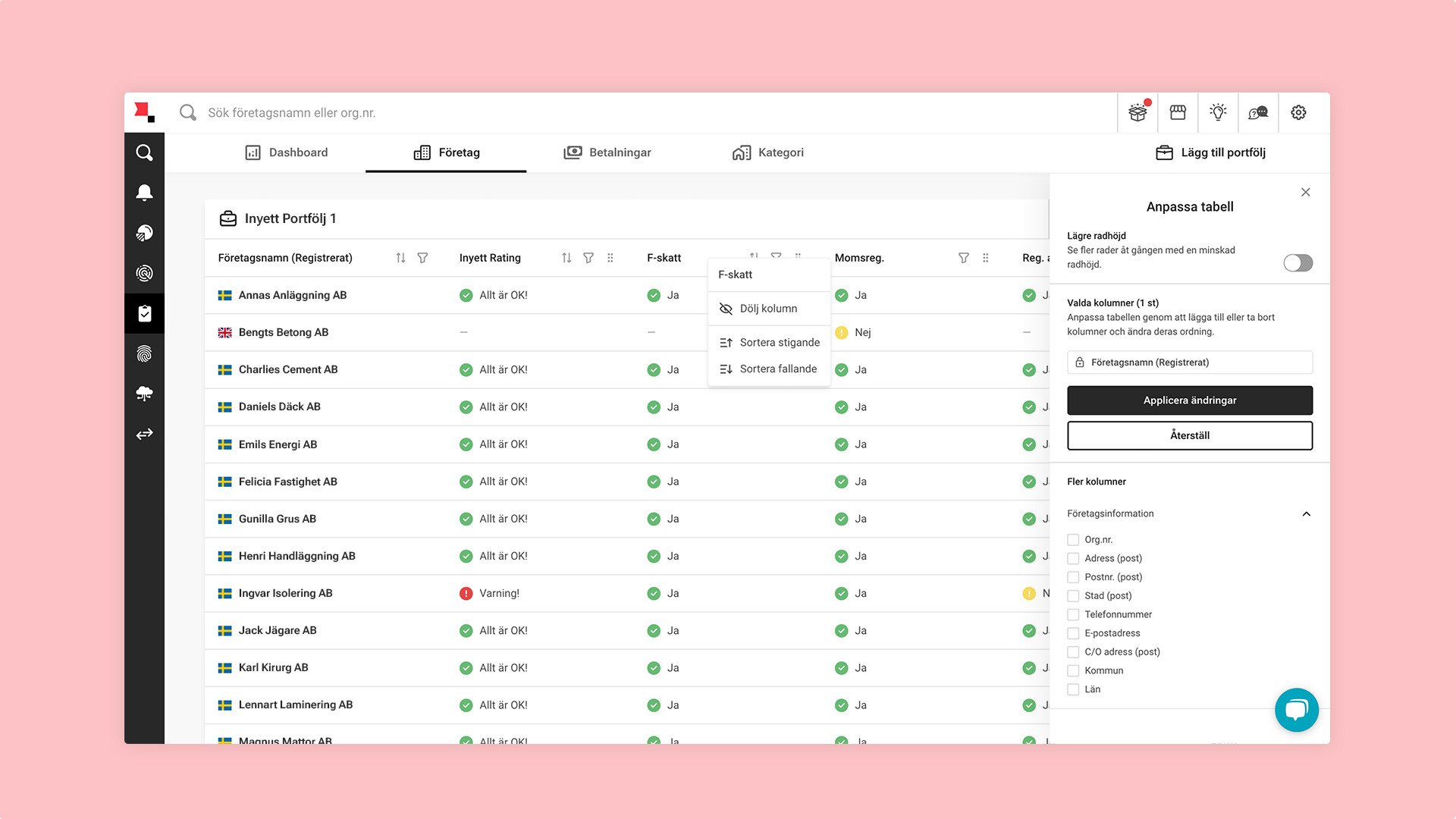Image resolution: width=1456 pixels, height=819 pixels.
Task: Click the magnifier icon in search bar
Action: pos(187,112)
